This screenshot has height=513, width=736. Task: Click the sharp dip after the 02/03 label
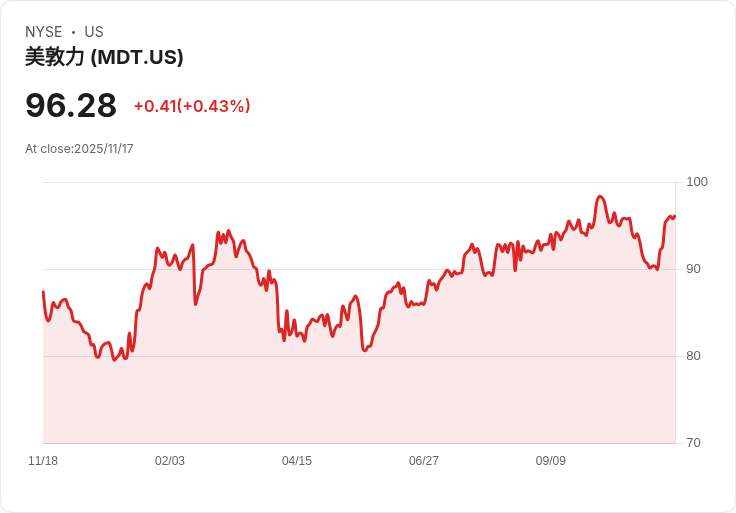195,304
